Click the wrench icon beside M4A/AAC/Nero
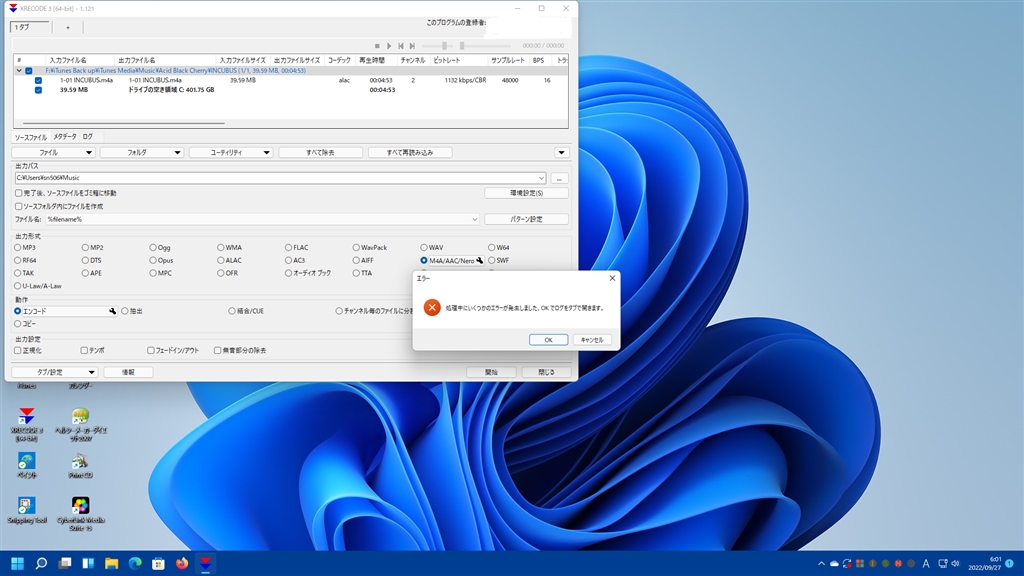Image resolution: width=1024 pixels, height=576 pixels. (x=480, y=260)
